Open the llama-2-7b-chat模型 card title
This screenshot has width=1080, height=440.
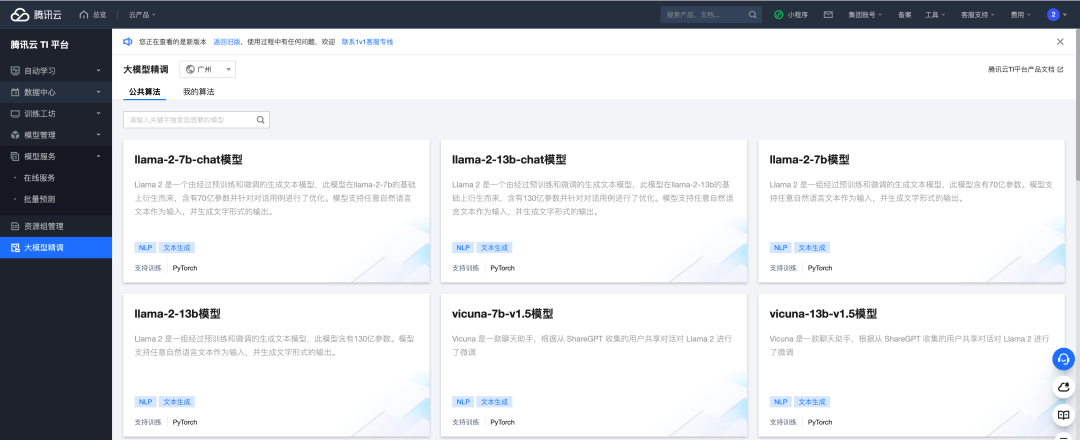189,160
